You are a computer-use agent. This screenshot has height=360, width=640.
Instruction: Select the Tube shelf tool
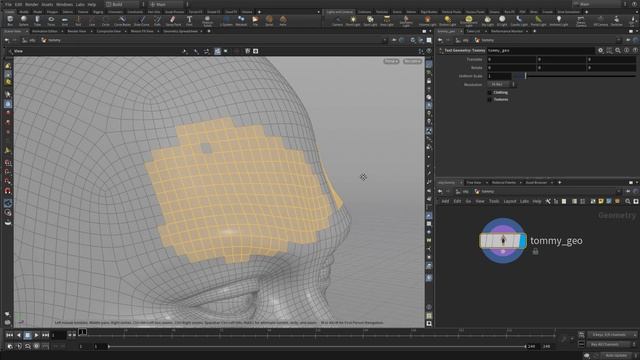[37, 21]
